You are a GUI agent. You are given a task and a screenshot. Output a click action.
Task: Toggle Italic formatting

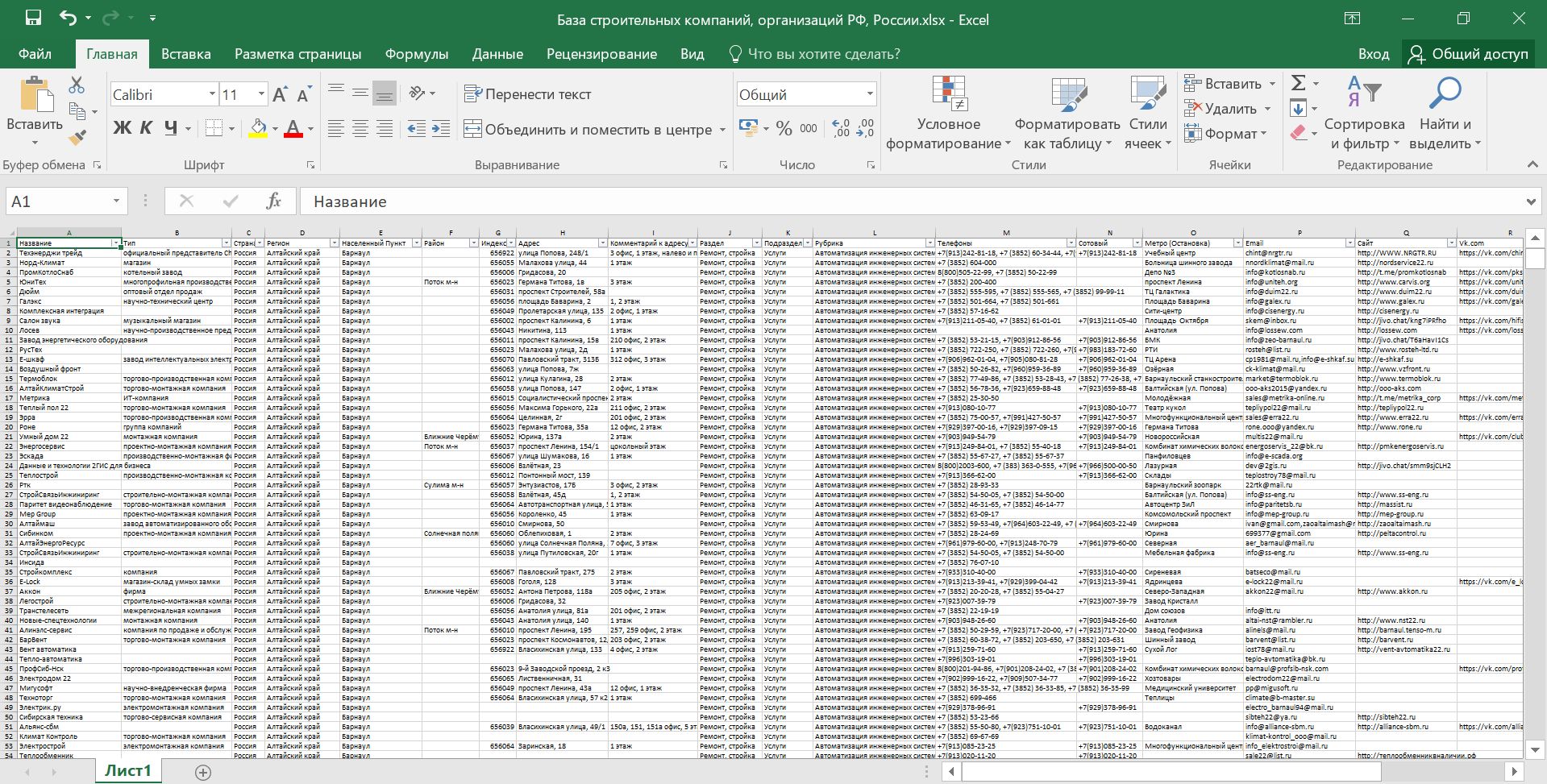tap(146, 128)
